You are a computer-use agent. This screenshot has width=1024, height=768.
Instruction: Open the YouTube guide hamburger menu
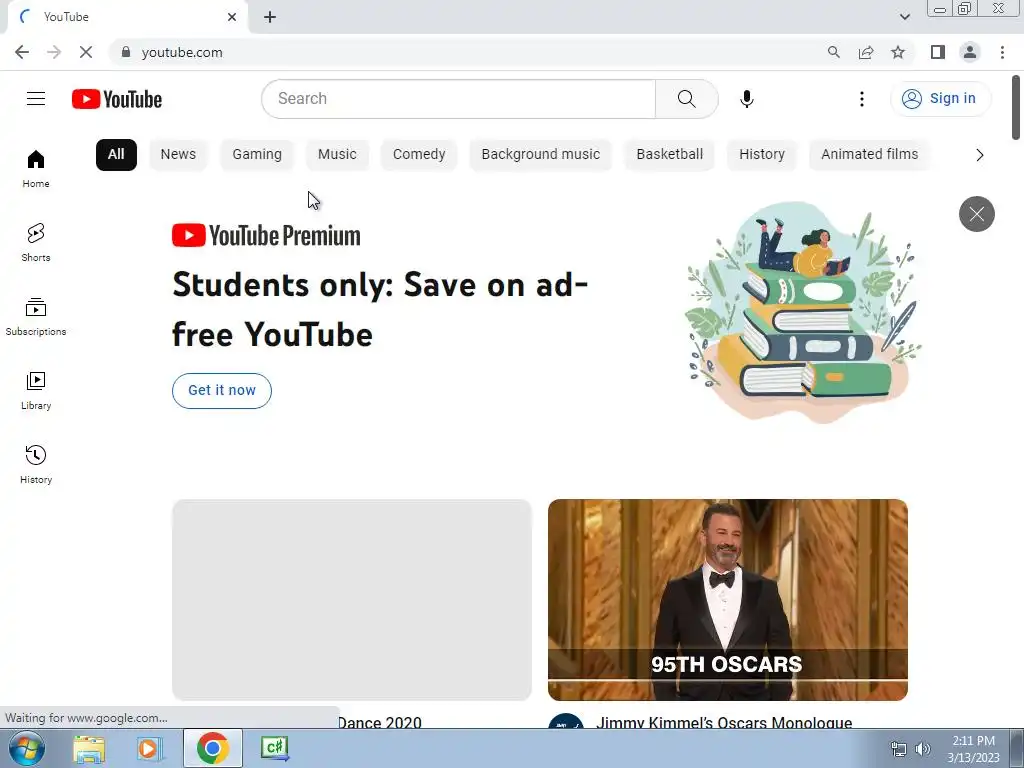point(36,99)
